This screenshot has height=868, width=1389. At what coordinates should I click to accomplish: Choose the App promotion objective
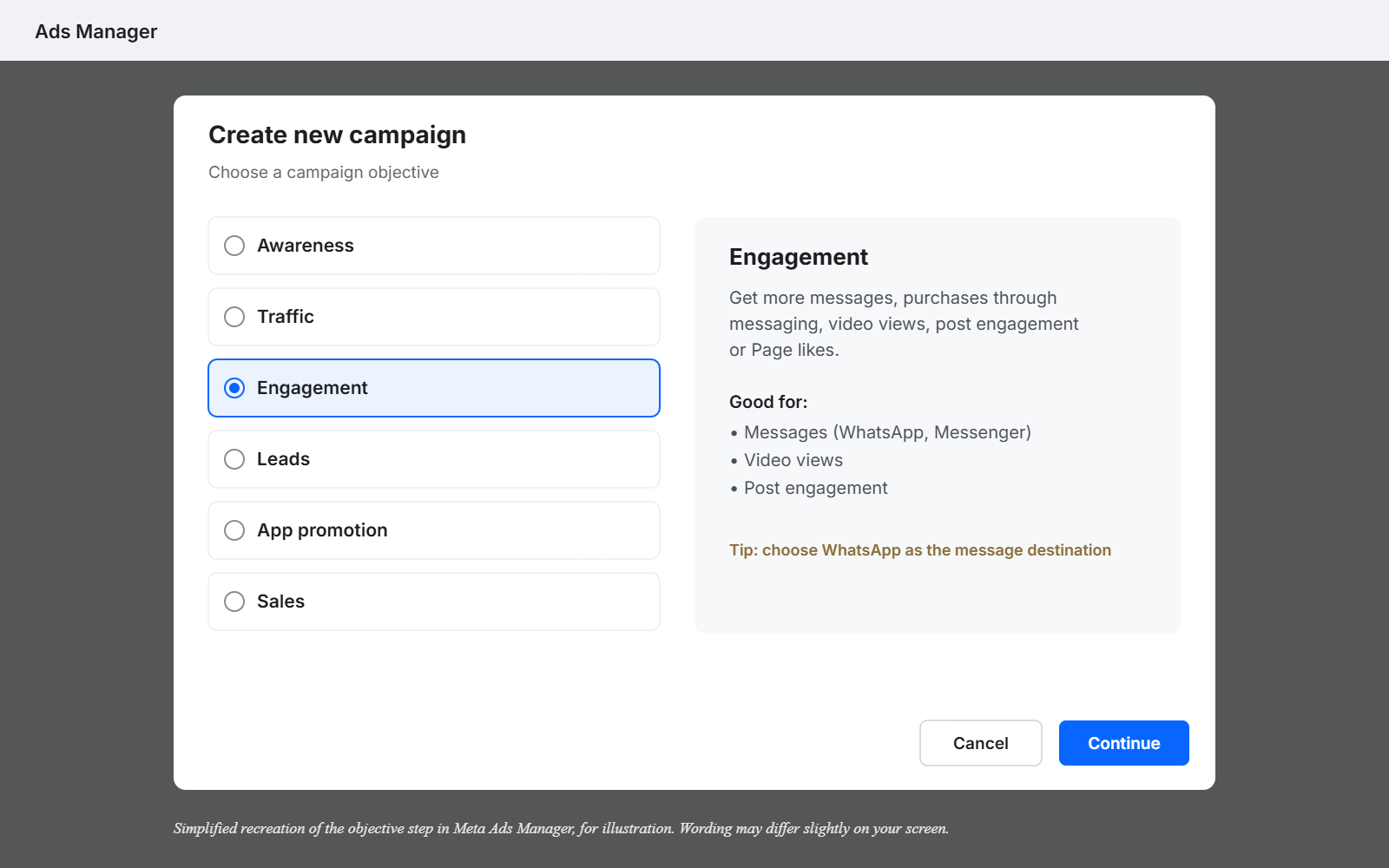tap(434, 530)
